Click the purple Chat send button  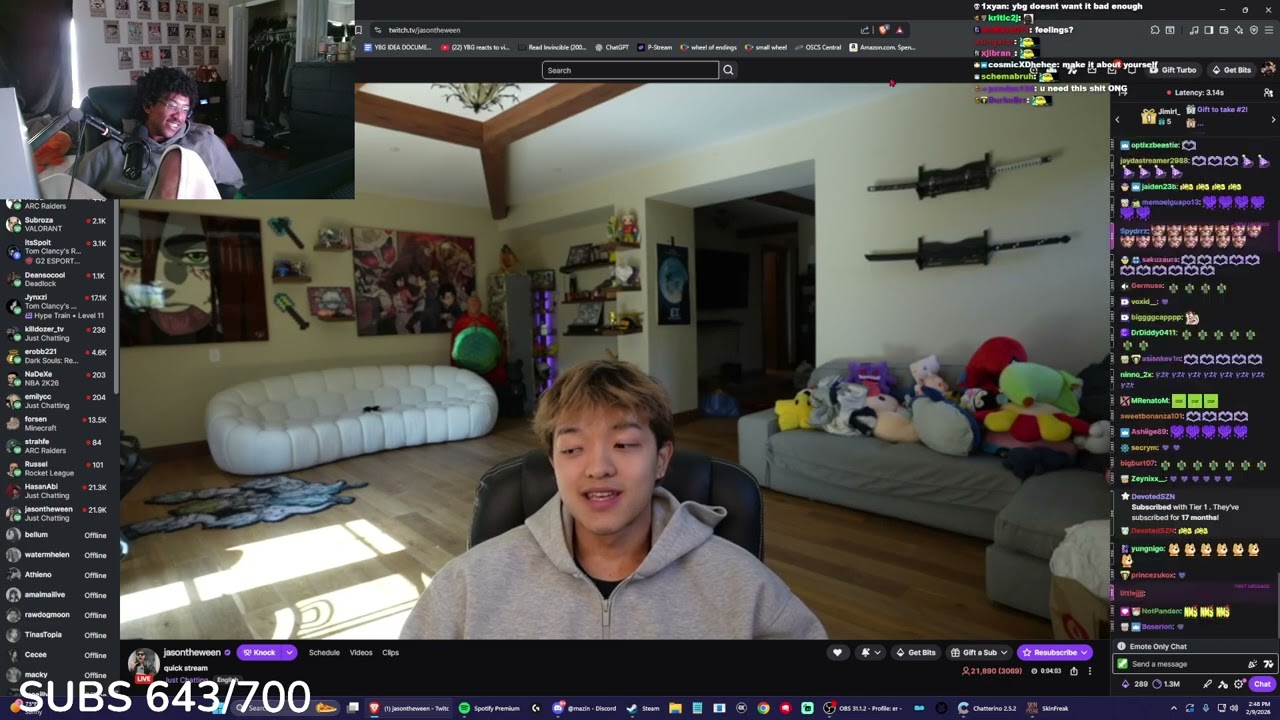[1262, 684]
